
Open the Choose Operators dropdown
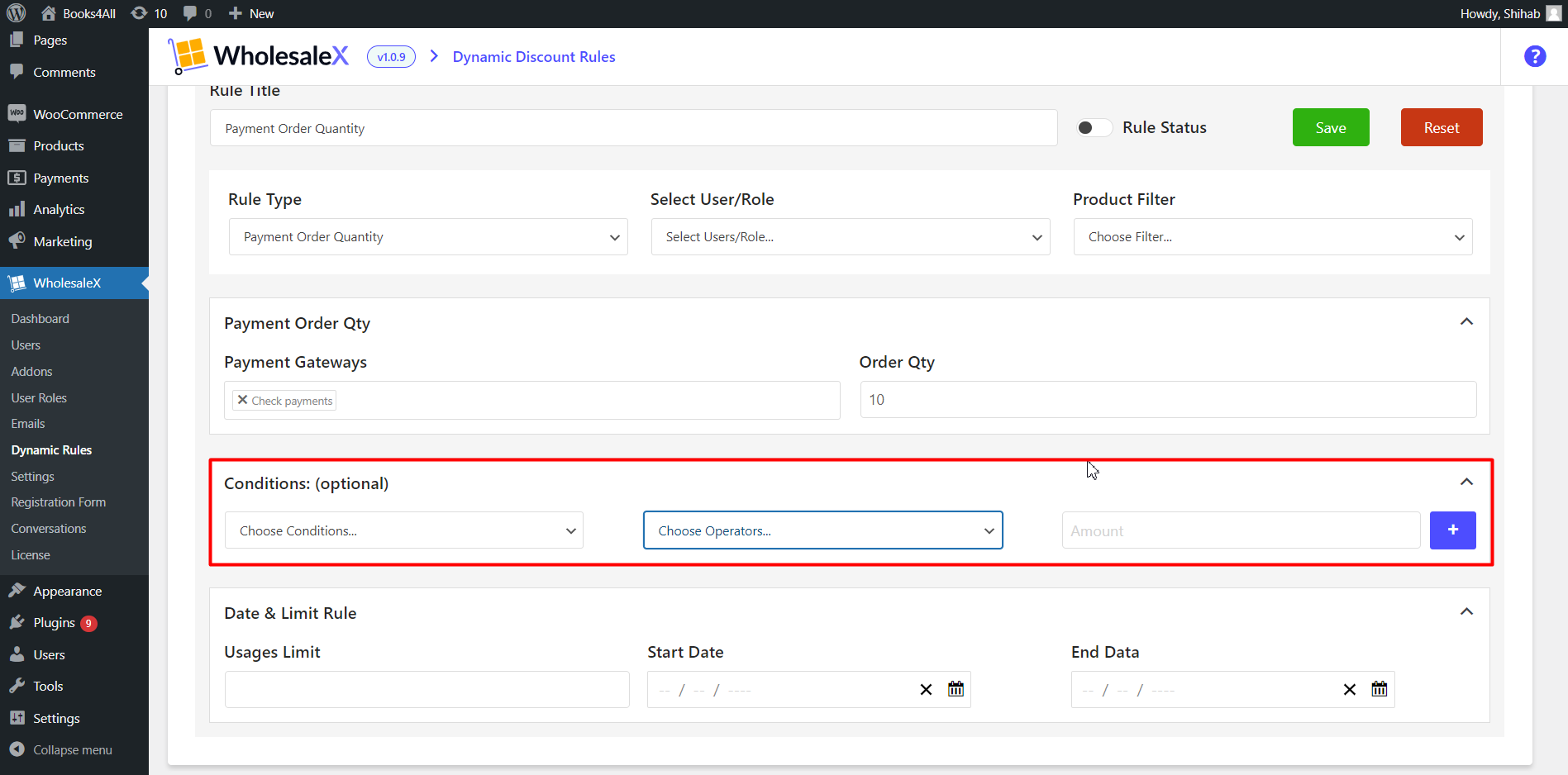pos(823,530)
